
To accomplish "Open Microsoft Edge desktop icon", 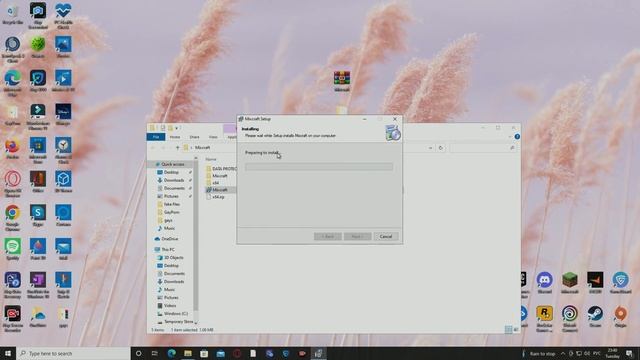I will coord(12,83).
